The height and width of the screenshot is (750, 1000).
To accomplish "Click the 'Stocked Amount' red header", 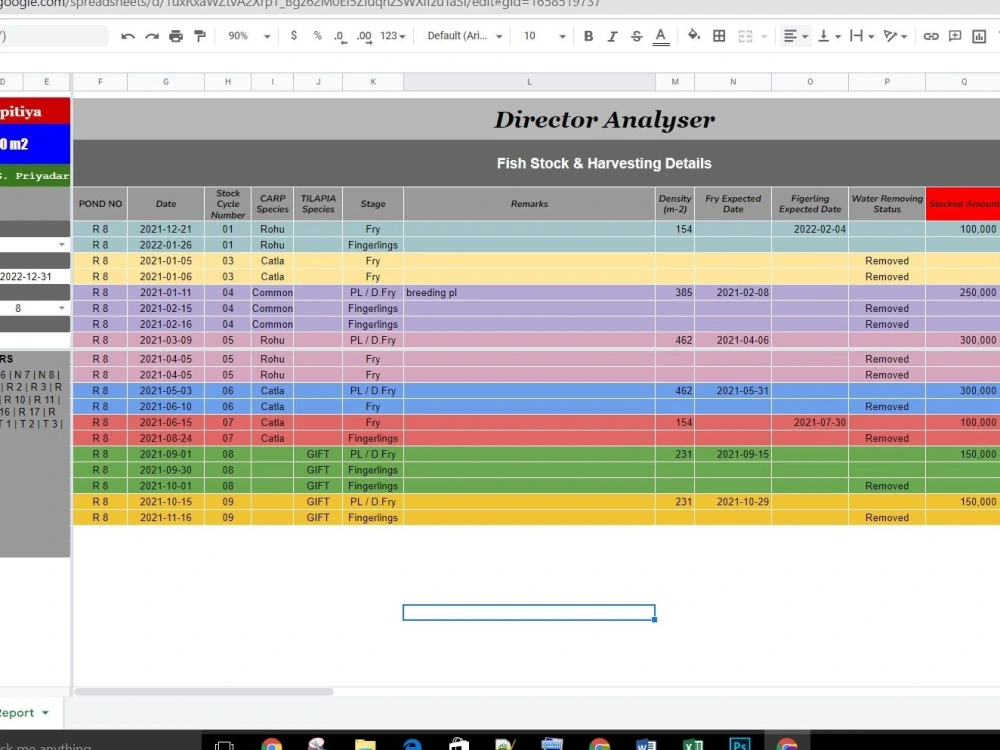I will click(963, 203).
